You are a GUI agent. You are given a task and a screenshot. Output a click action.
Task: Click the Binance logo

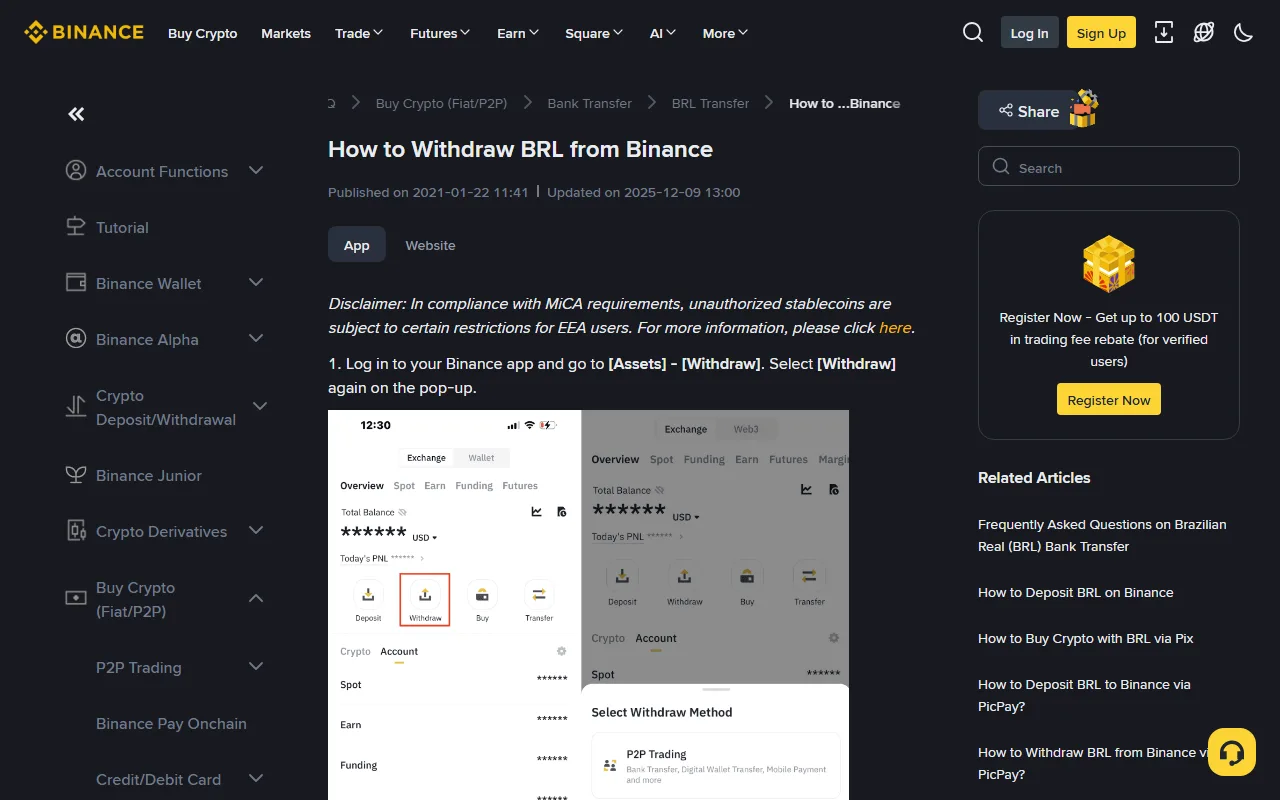point(84,33)
